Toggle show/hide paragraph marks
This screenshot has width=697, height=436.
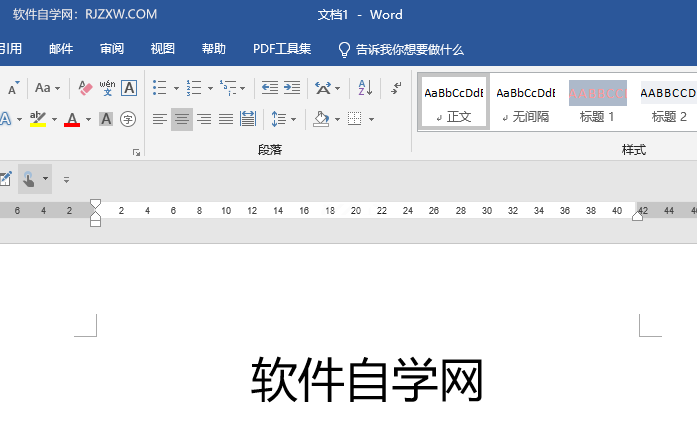[396, 88]
